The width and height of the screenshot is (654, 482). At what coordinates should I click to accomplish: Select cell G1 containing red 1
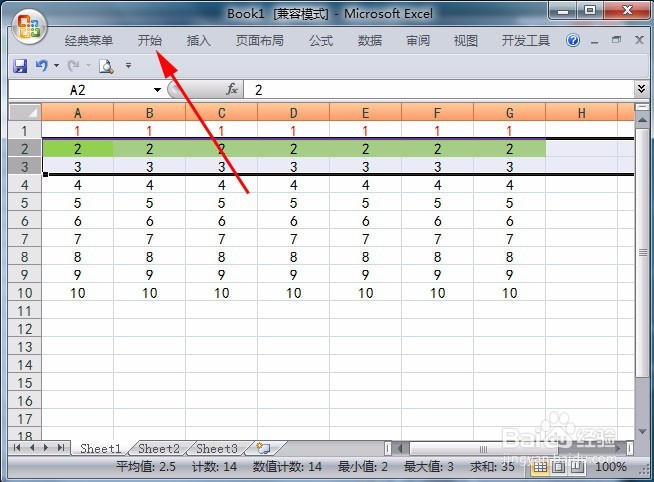coord(509,131)
